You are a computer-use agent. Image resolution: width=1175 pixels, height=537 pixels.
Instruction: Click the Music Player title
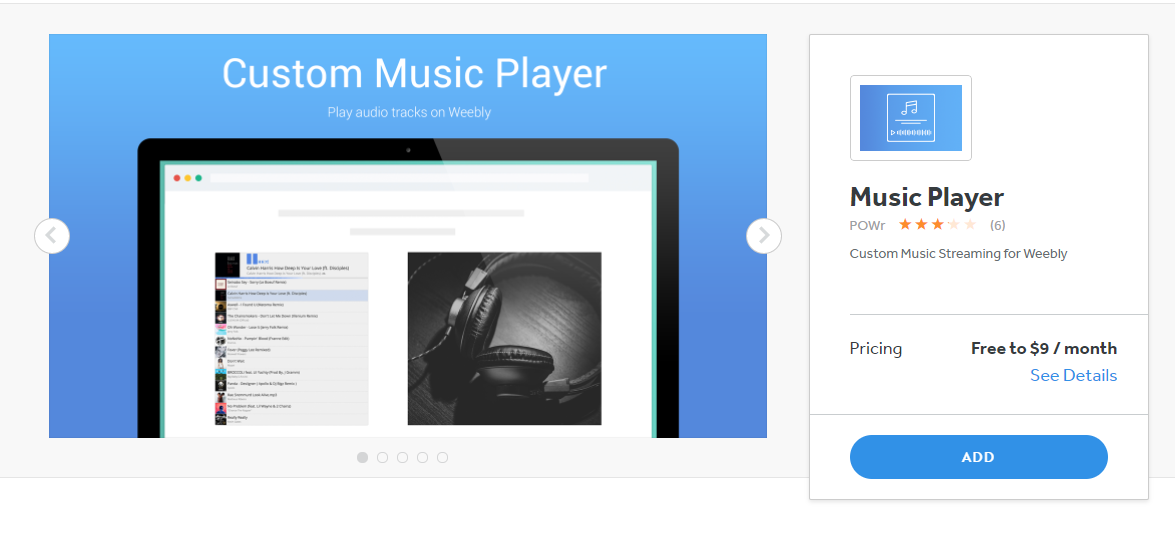click(x=926, y=197)
